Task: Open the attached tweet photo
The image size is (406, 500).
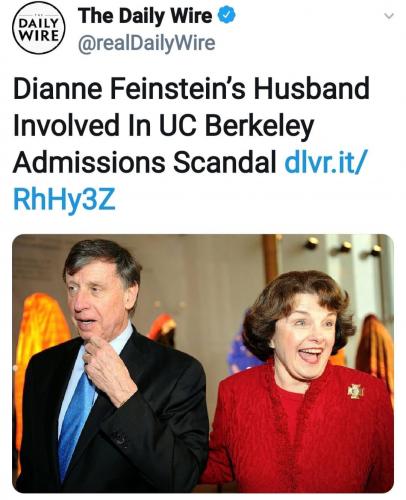Action: (203, 363)
